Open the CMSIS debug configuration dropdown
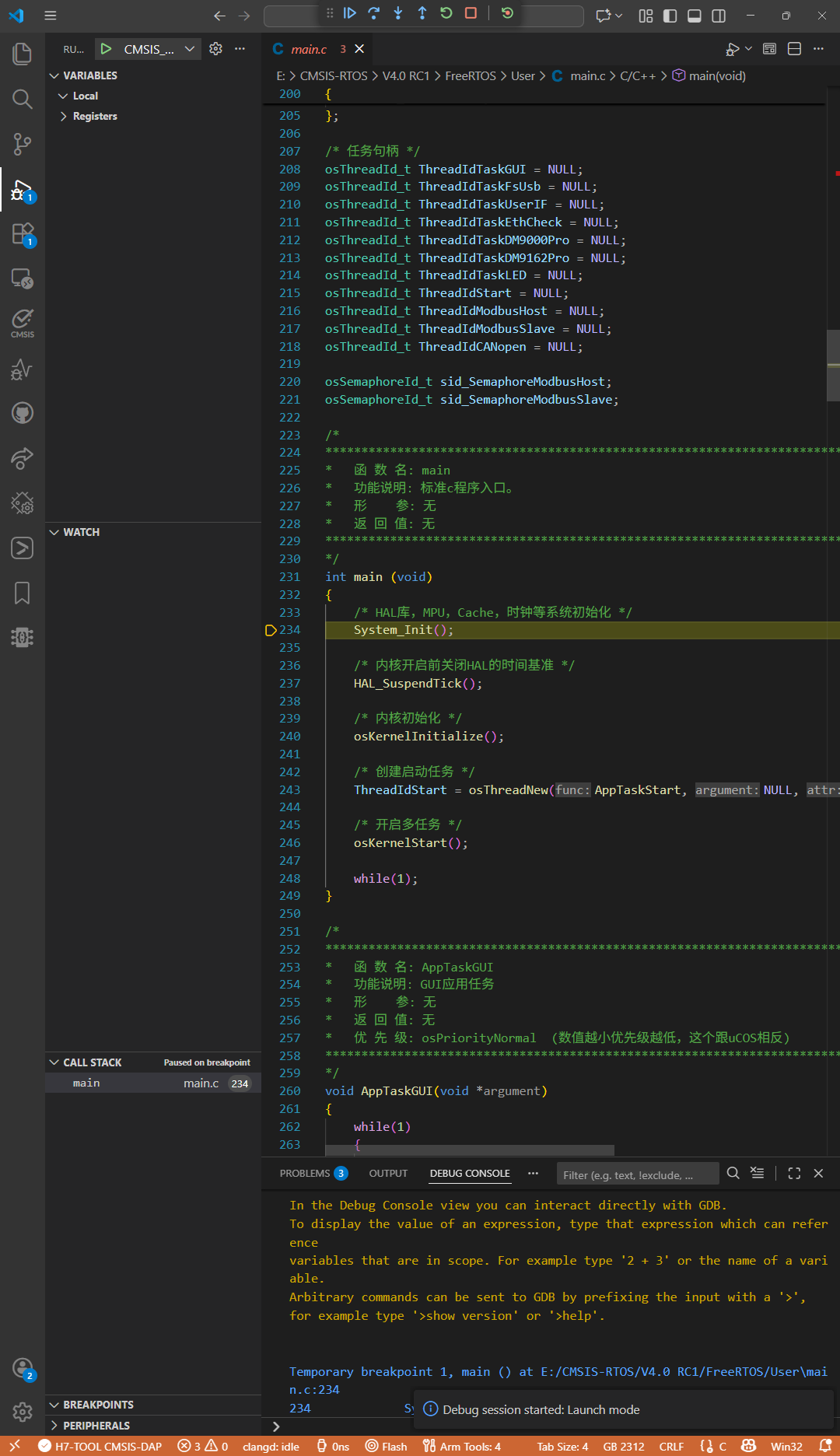 (x=190, y=49)
